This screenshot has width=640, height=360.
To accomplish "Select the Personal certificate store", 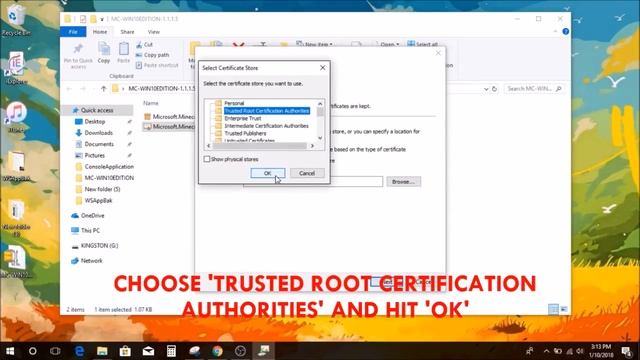I will pyautogui.click(x=234, y=103).
